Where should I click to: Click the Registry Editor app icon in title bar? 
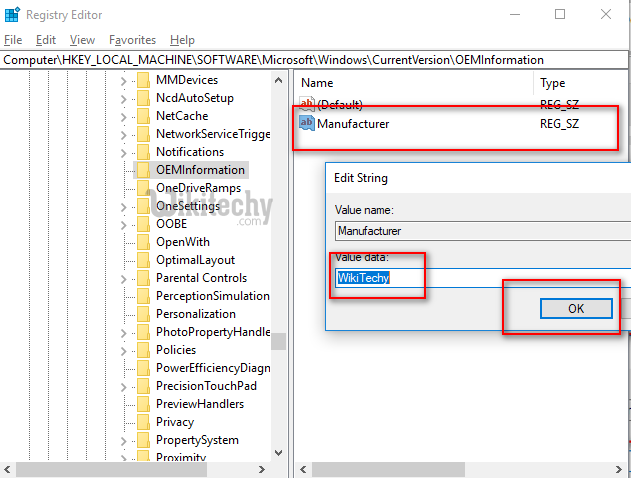click(12, 14)
